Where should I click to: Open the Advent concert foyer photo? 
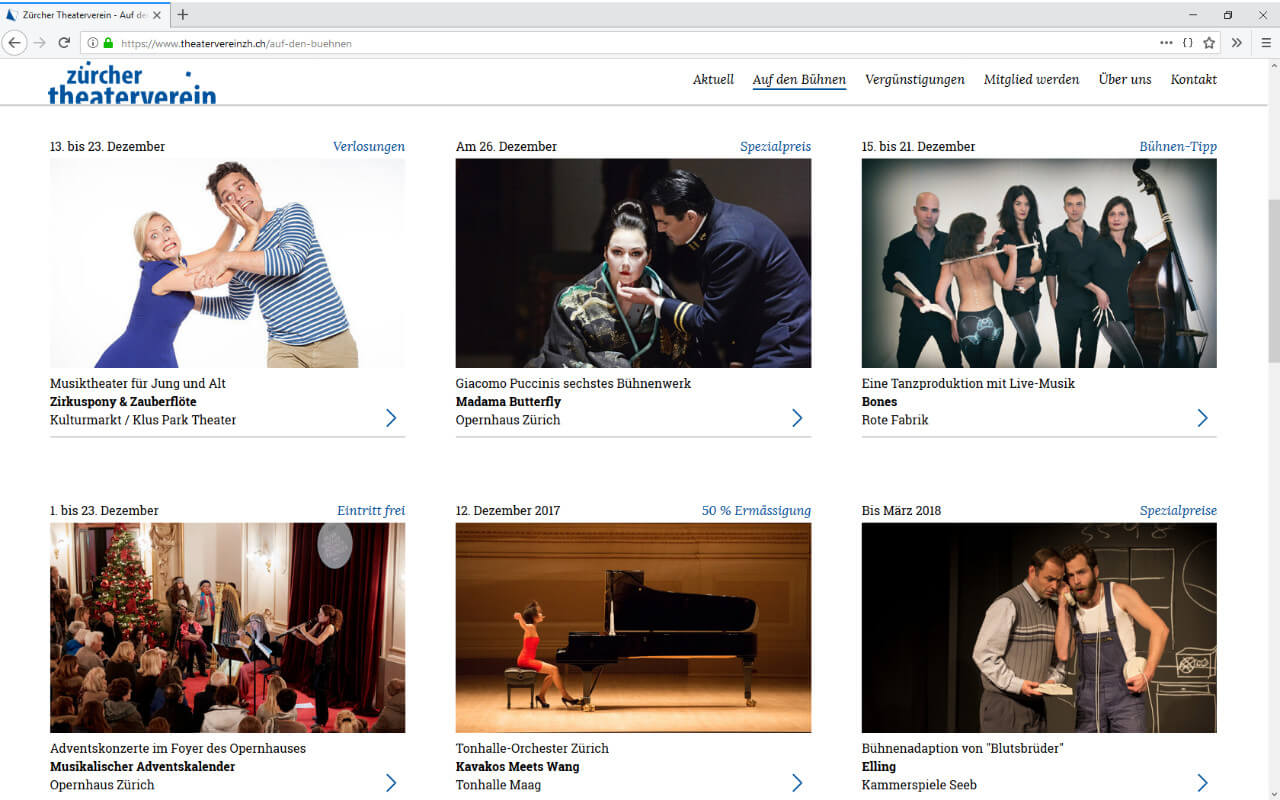coord(228,628)
